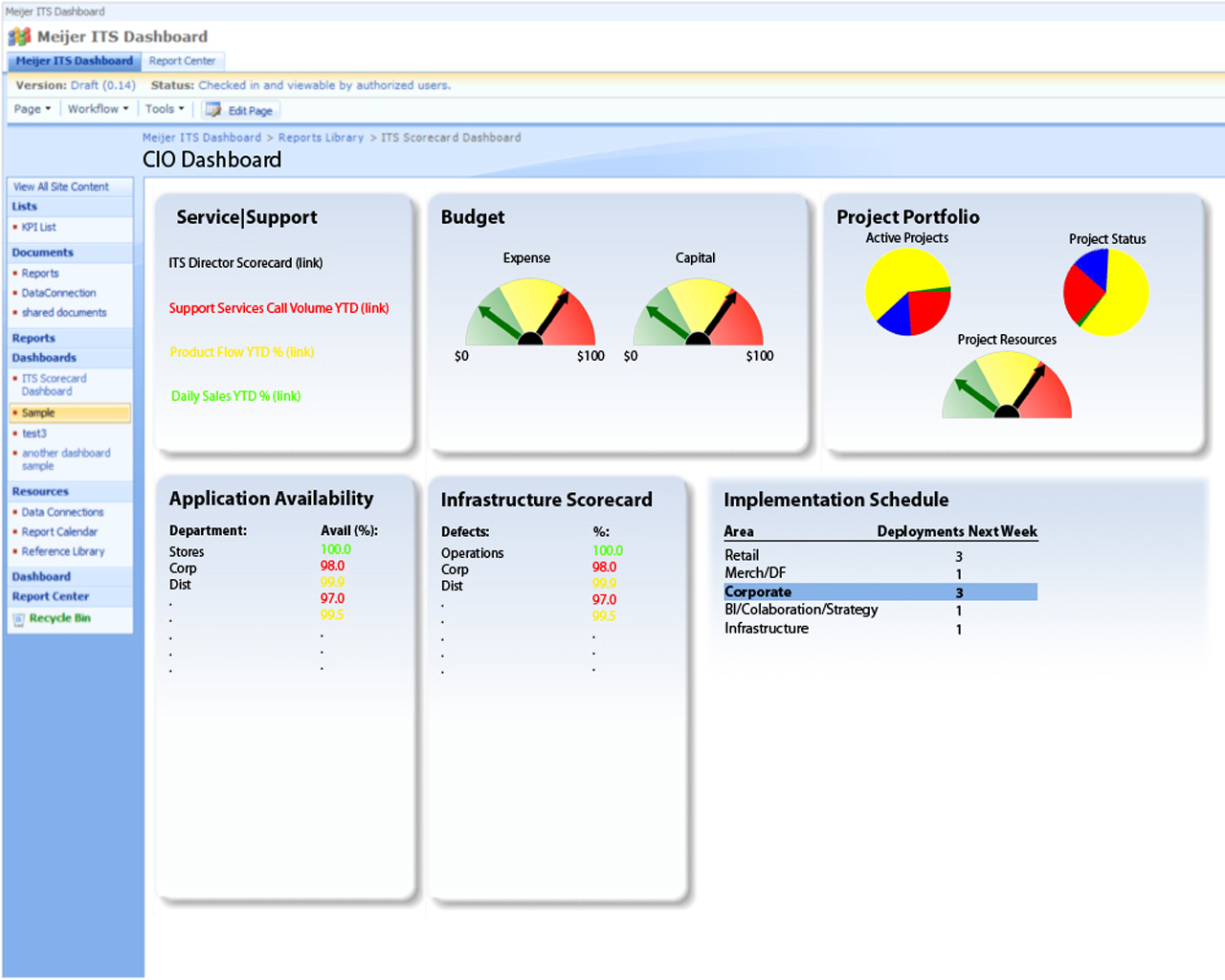Open the Workflow dropdown menu
The image size is (1225, 980).
pyautogui.click(x=98, y=109)
